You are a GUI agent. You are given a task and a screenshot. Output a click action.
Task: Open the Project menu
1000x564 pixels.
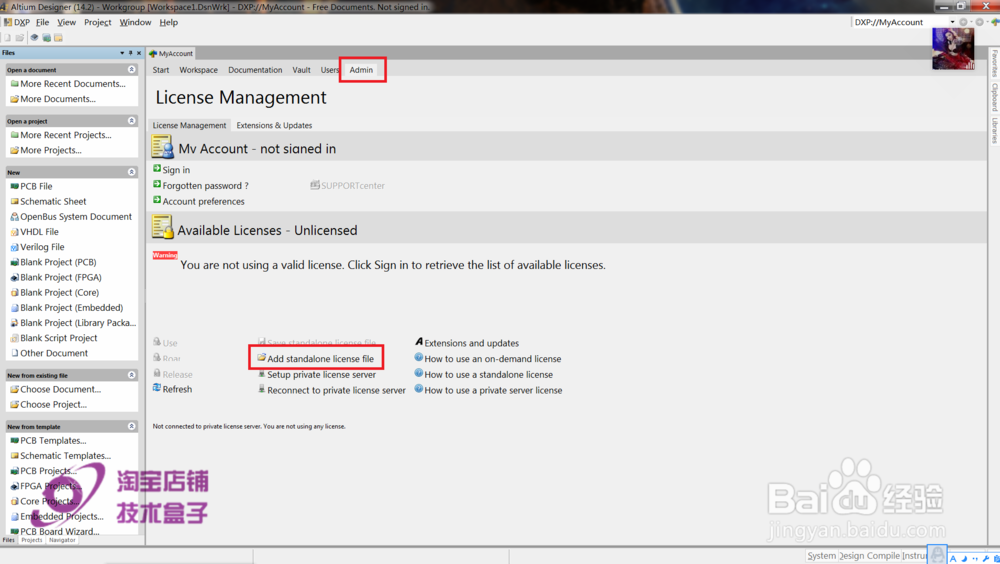[98, 22]
